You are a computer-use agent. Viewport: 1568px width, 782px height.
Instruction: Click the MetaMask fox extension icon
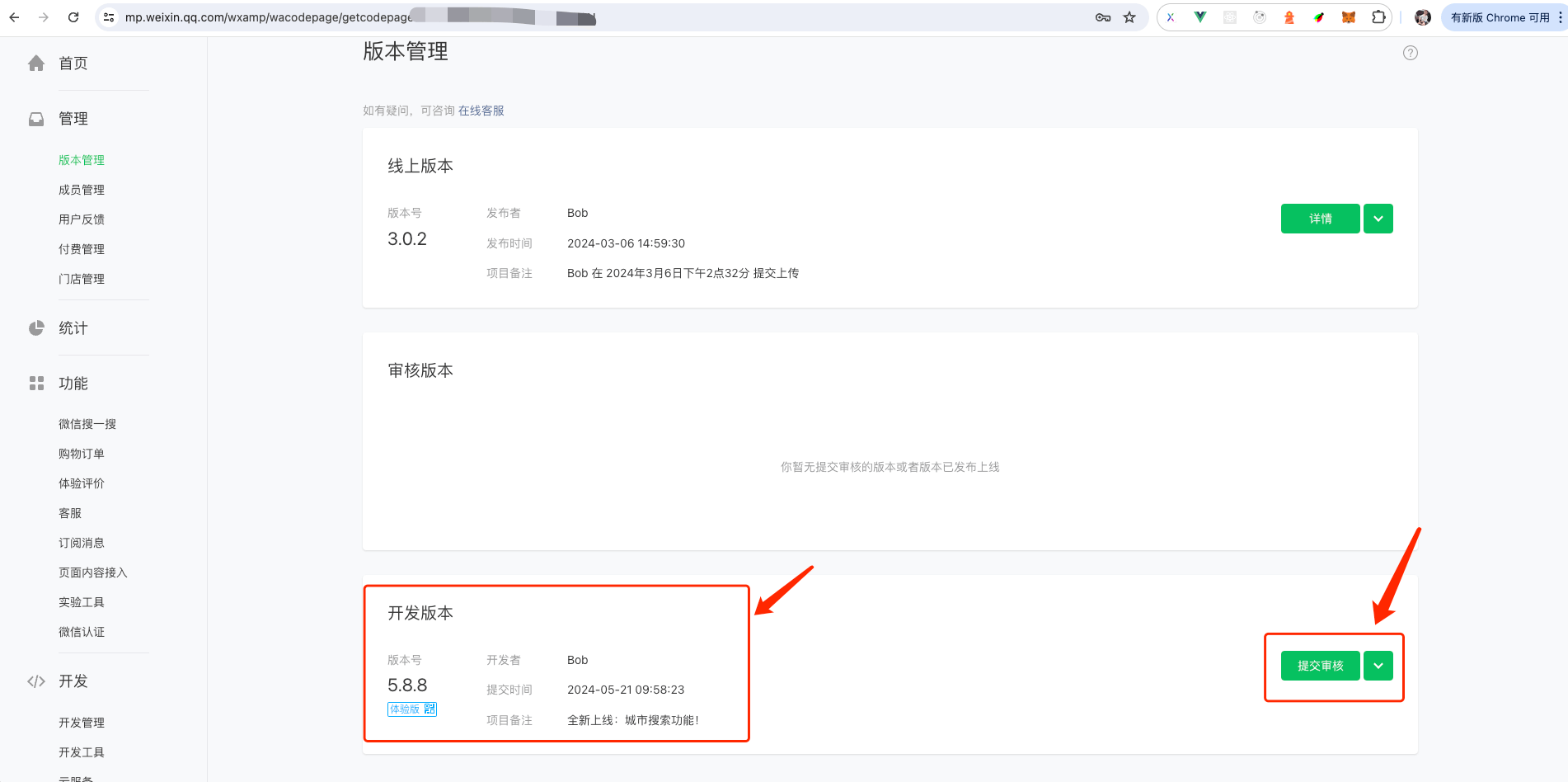click(1348, 17)
